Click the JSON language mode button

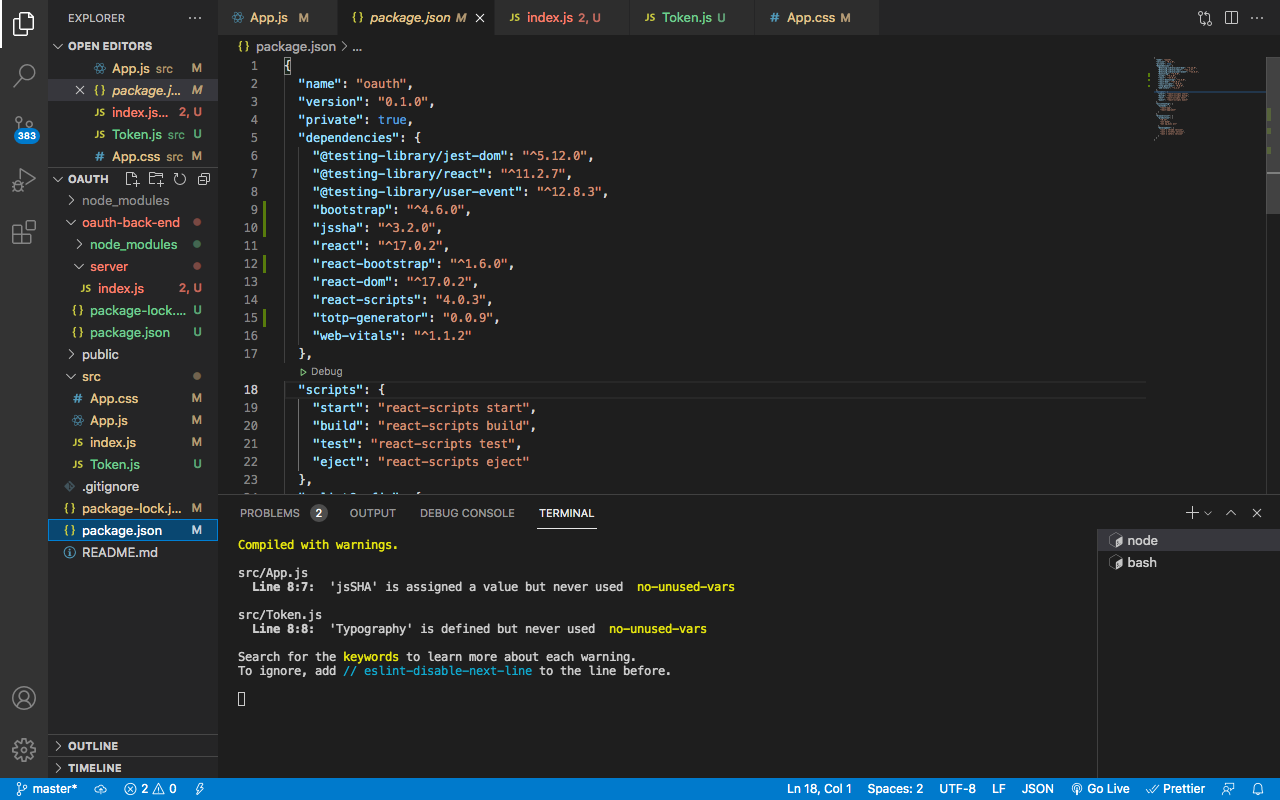(1037, 789)
